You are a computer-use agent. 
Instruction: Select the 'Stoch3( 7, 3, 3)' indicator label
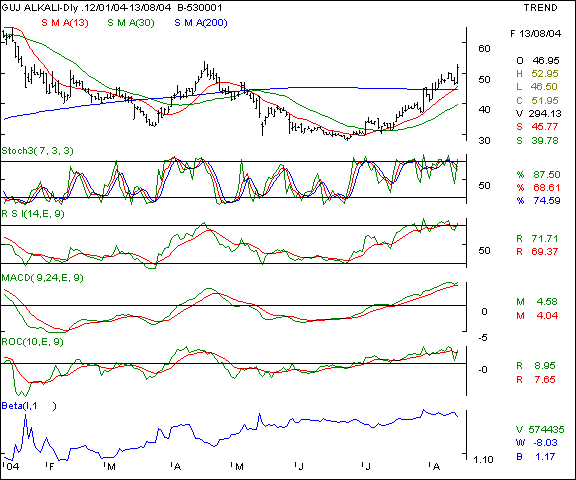[x=37, y=151]
